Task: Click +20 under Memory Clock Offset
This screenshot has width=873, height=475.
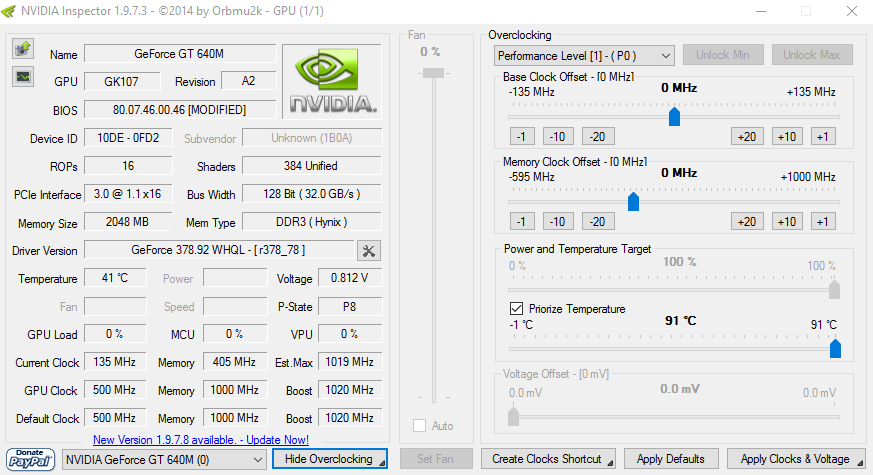Action: [x=747, y=222]
